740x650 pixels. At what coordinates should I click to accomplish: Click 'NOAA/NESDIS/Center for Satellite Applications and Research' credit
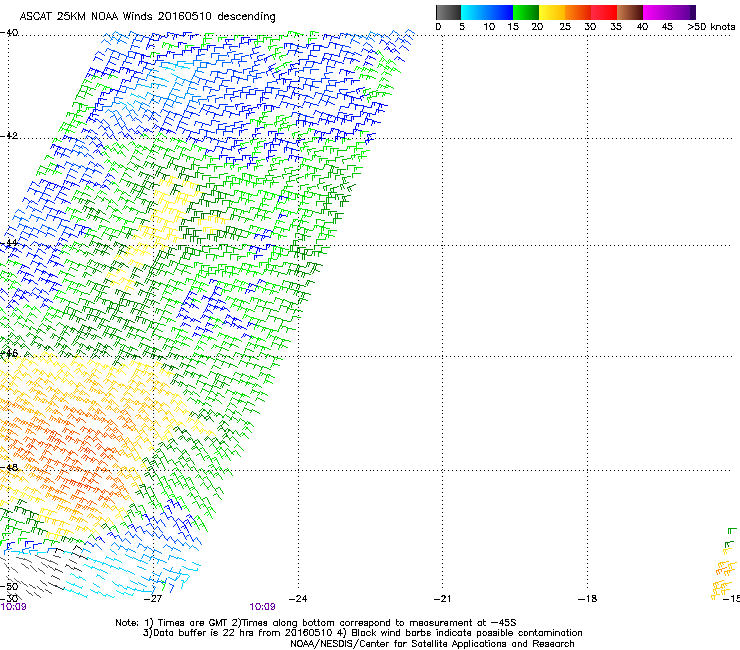tap(432, 644)
